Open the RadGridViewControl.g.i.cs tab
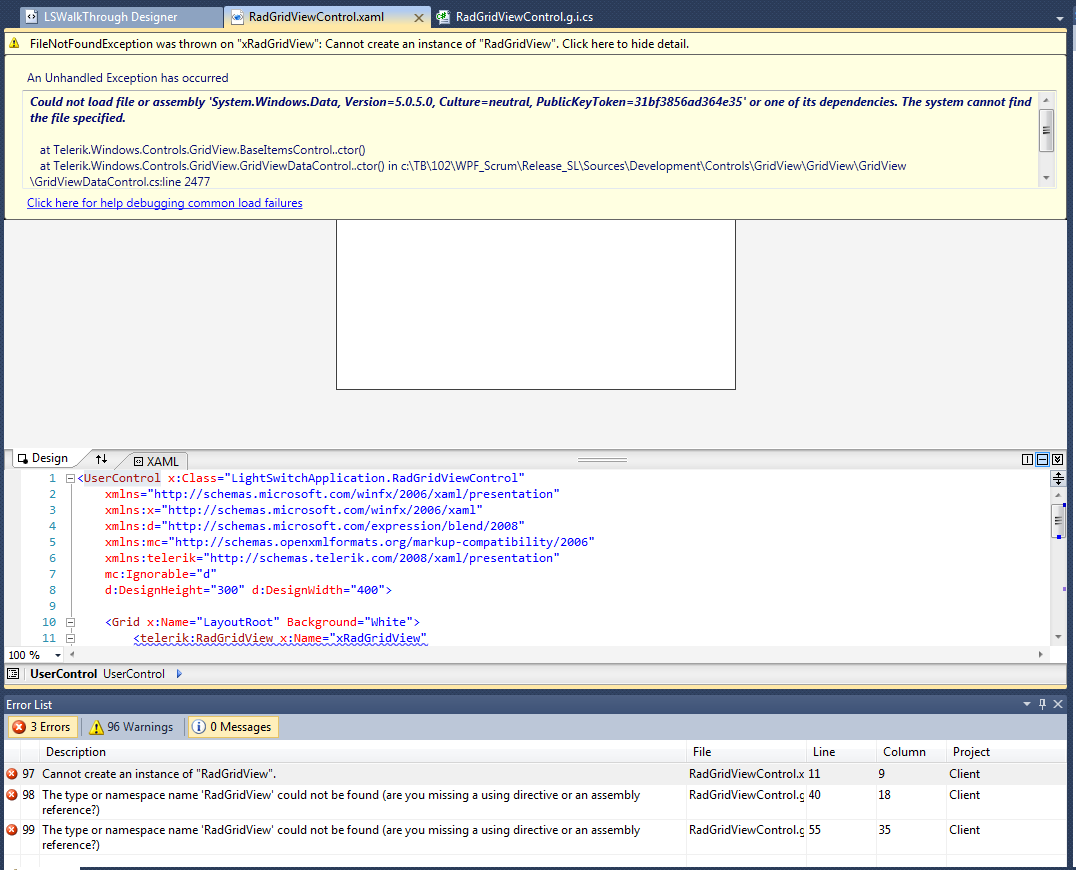1076x870 pixels. pyautogui.click(x=515, y=17)
